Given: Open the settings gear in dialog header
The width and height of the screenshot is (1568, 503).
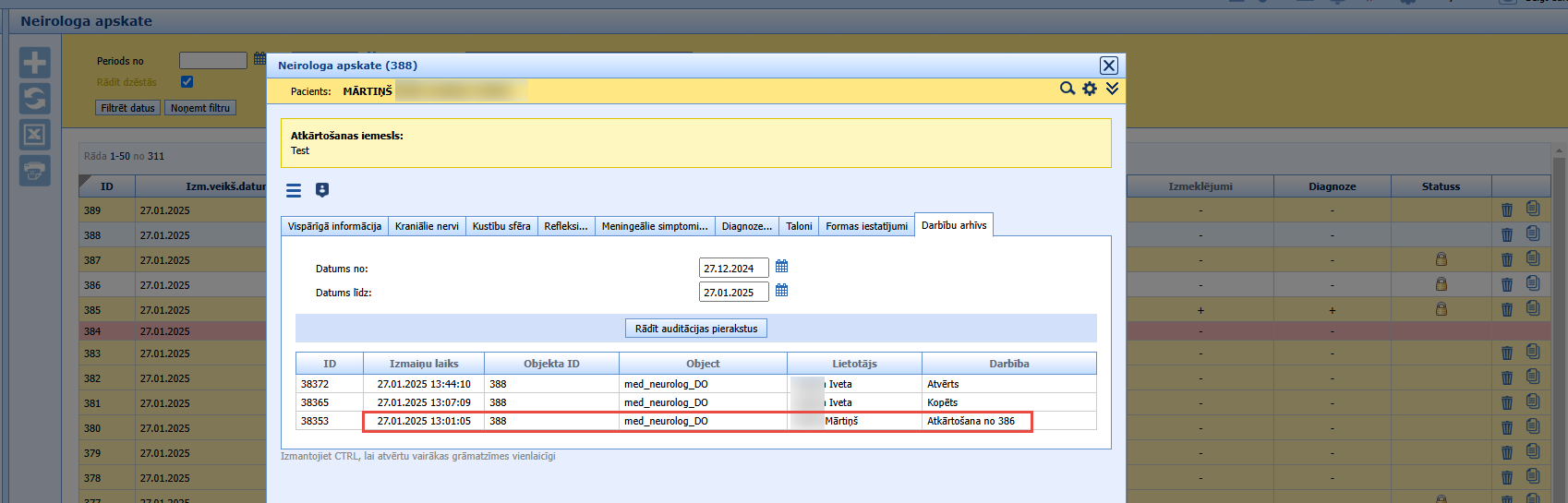Looking at the screenshot, I should pyautogui.click(x=1090, y=89).
